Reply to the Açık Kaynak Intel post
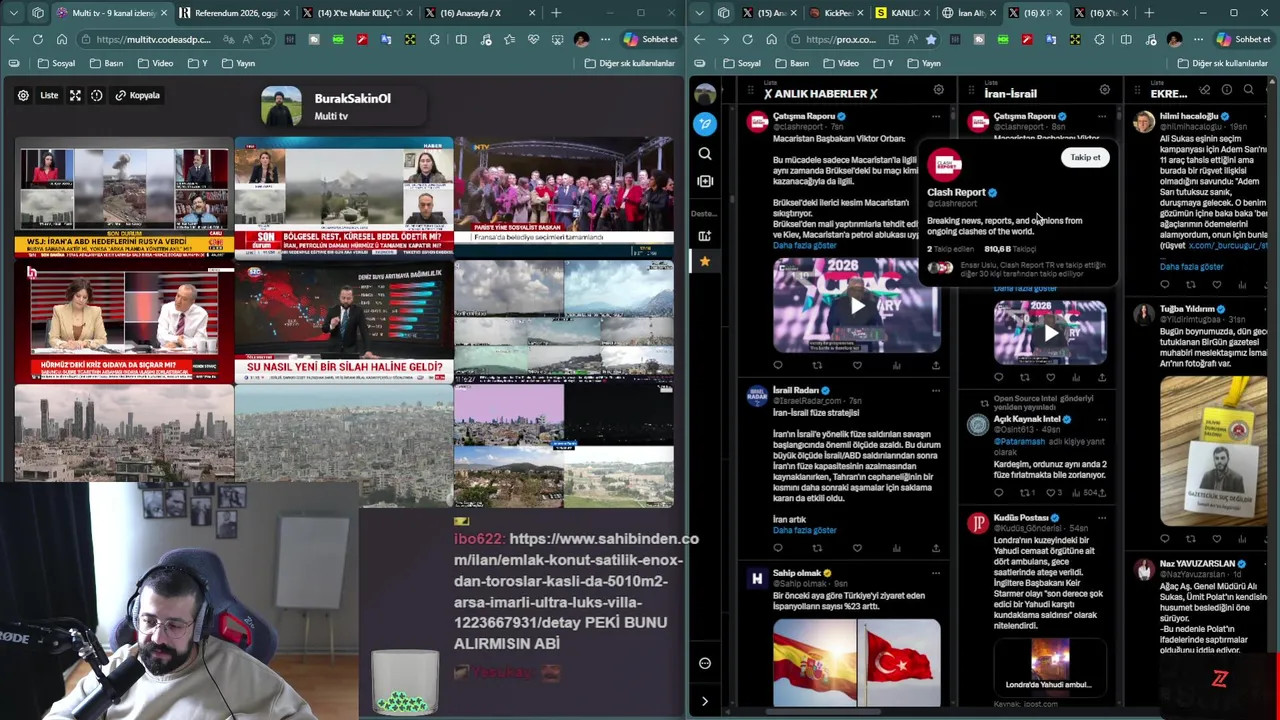This screenshot has height=720, width=1280. 998,493
